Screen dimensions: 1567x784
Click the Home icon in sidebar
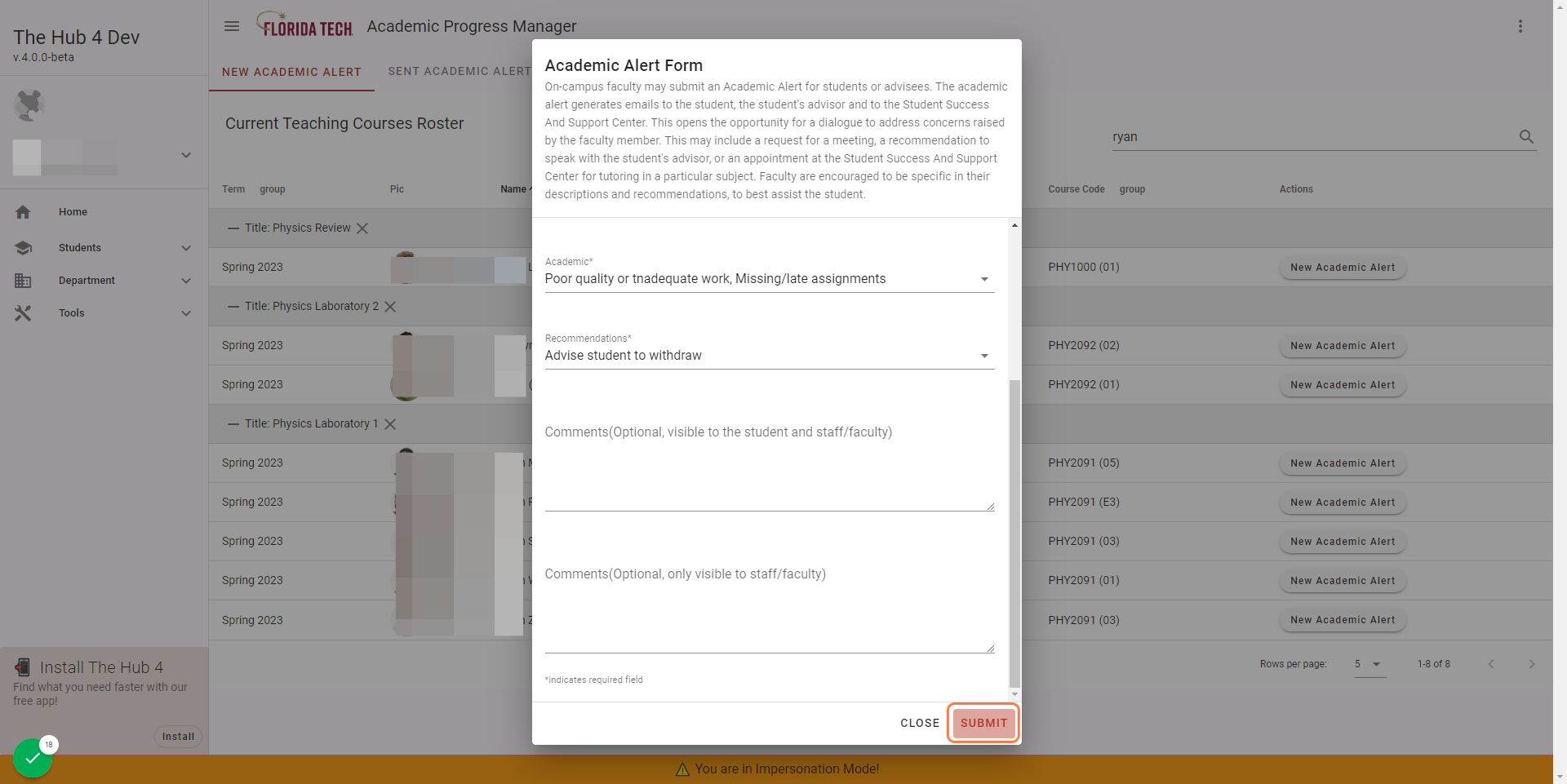(23, 212)
